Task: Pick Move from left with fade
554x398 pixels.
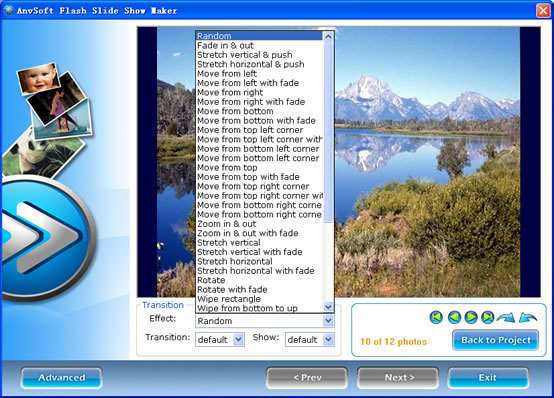Action: tap(259, 83)
